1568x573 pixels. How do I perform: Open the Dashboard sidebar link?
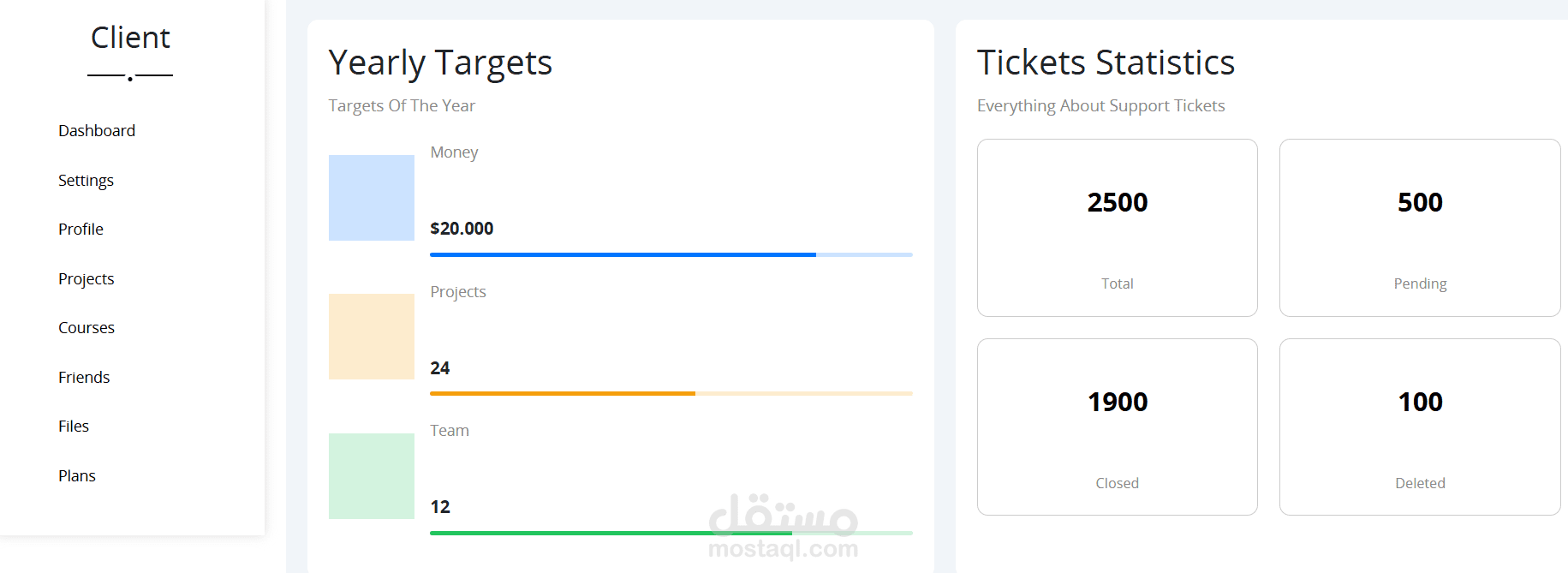[x=97, y=131]
